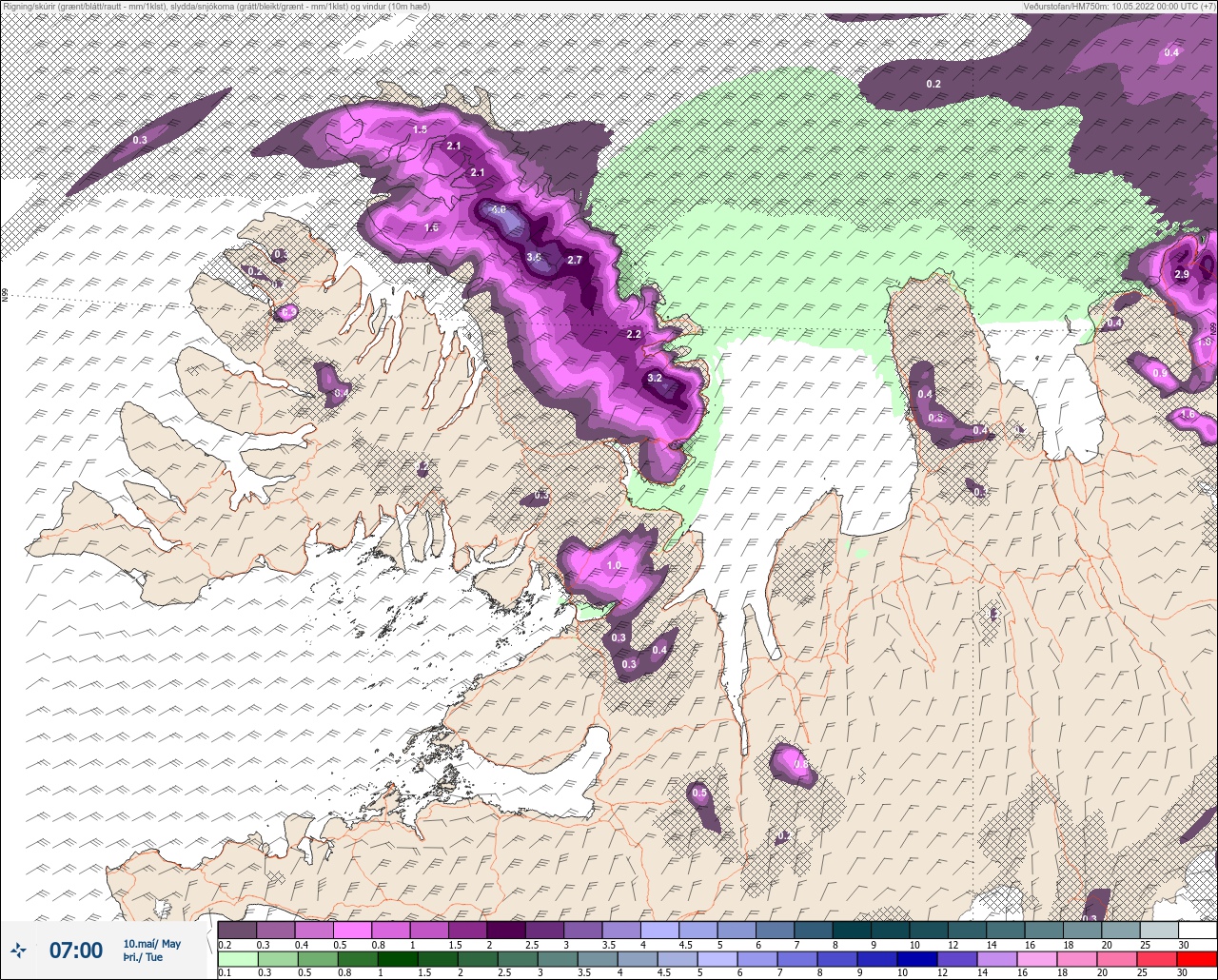The height and width of the screenshot is (980, 1218).
Task: Click the compass star icon beside 07:00
Action: [18, 950]
